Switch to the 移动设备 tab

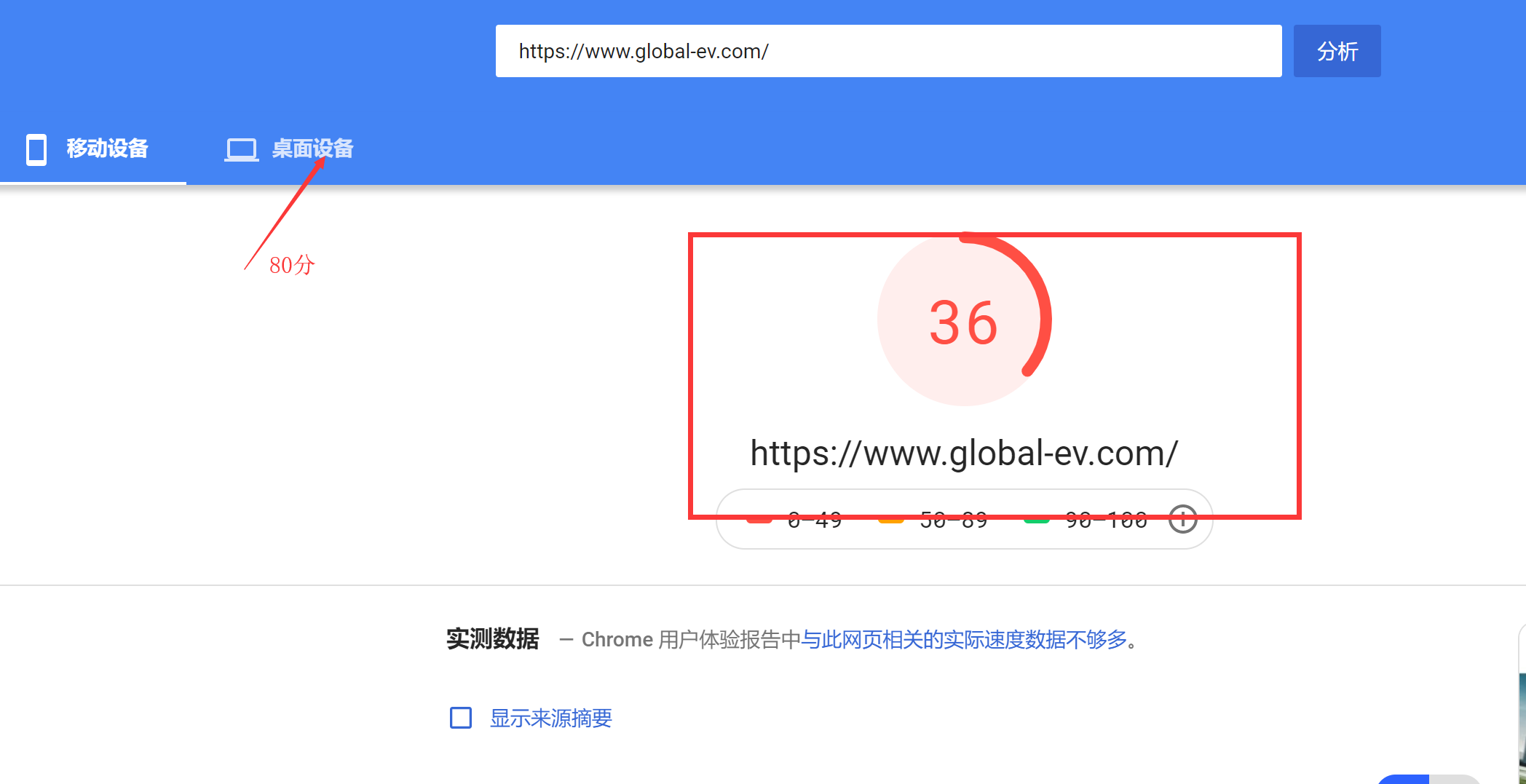(107, 149)
